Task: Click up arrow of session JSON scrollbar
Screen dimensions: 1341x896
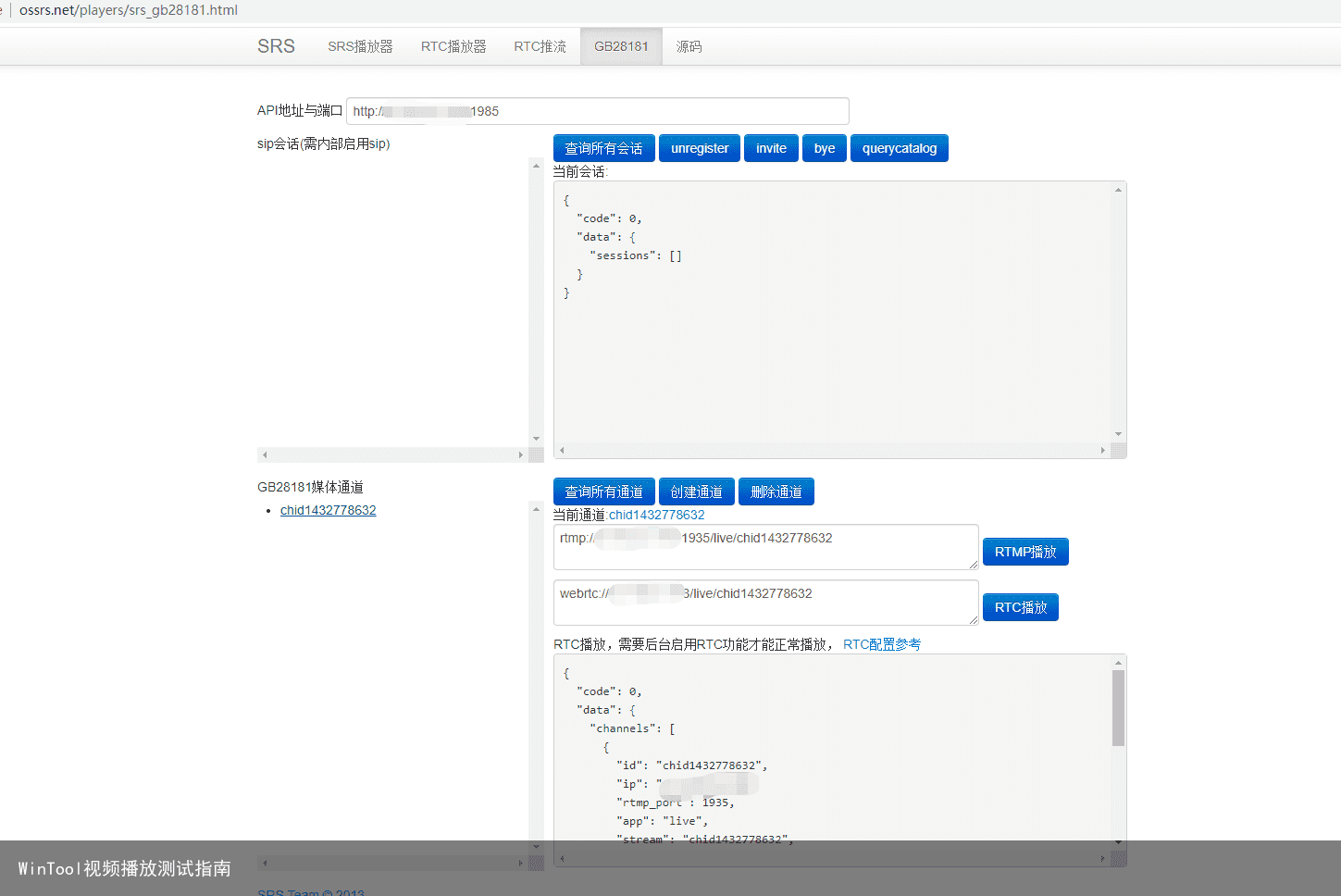Action: 1118,190
